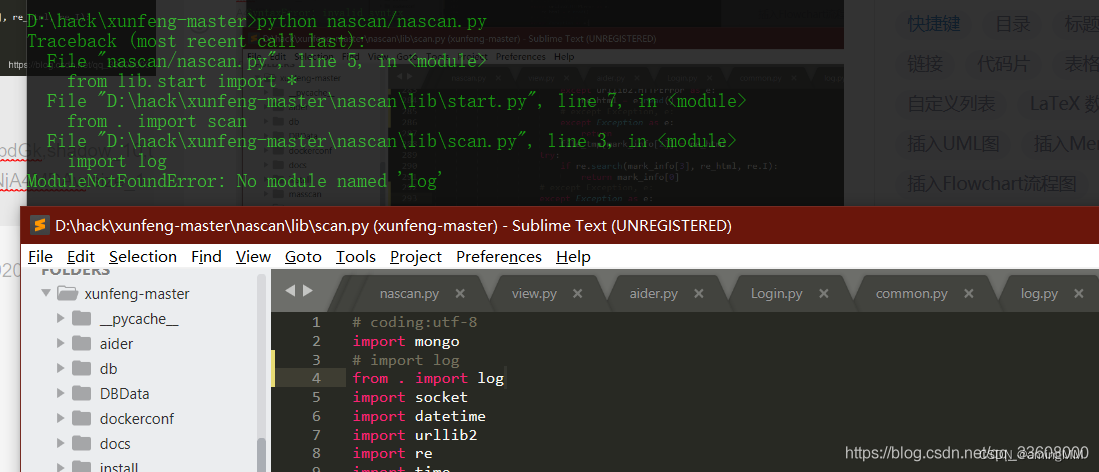This screenshot has width=1099, height=472.
Task: Collapse the xunfeng-master folder
Action: tap(46, 293)
